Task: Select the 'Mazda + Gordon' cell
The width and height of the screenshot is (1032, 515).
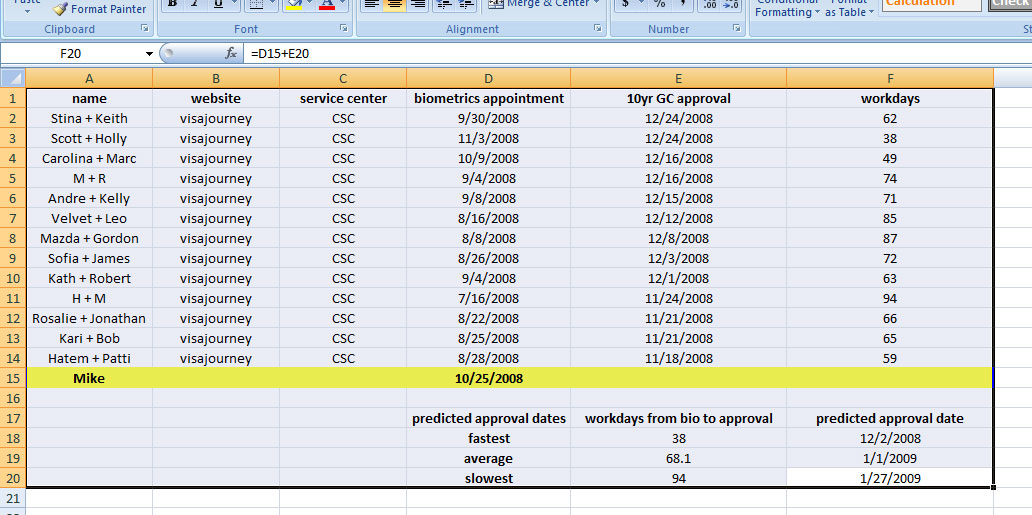Action: pyautogui.click(x=90, y=238)
